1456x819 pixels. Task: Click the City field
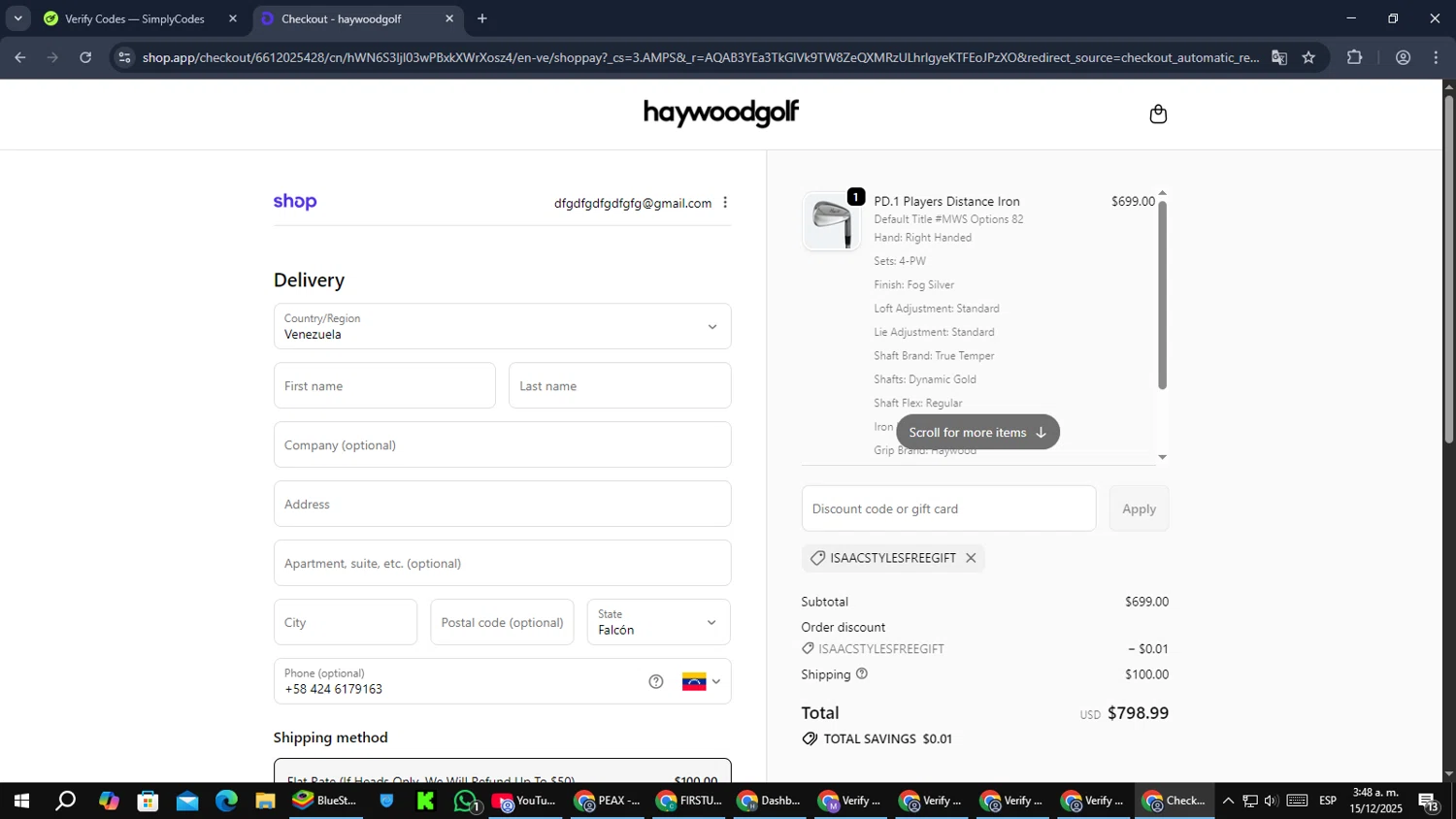[346, 622]
